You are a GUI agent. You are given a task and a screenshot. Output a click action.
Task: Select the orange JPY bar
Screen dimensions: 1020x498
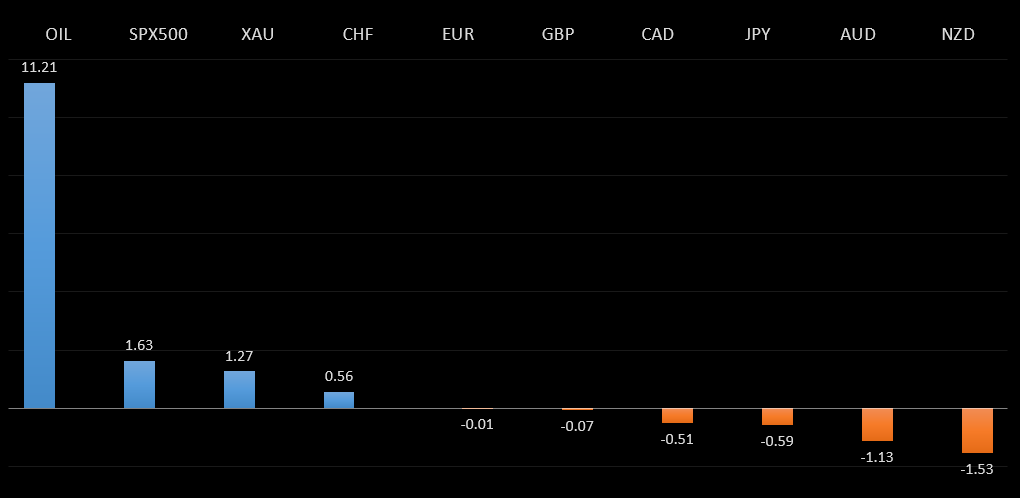click(777, 416)
